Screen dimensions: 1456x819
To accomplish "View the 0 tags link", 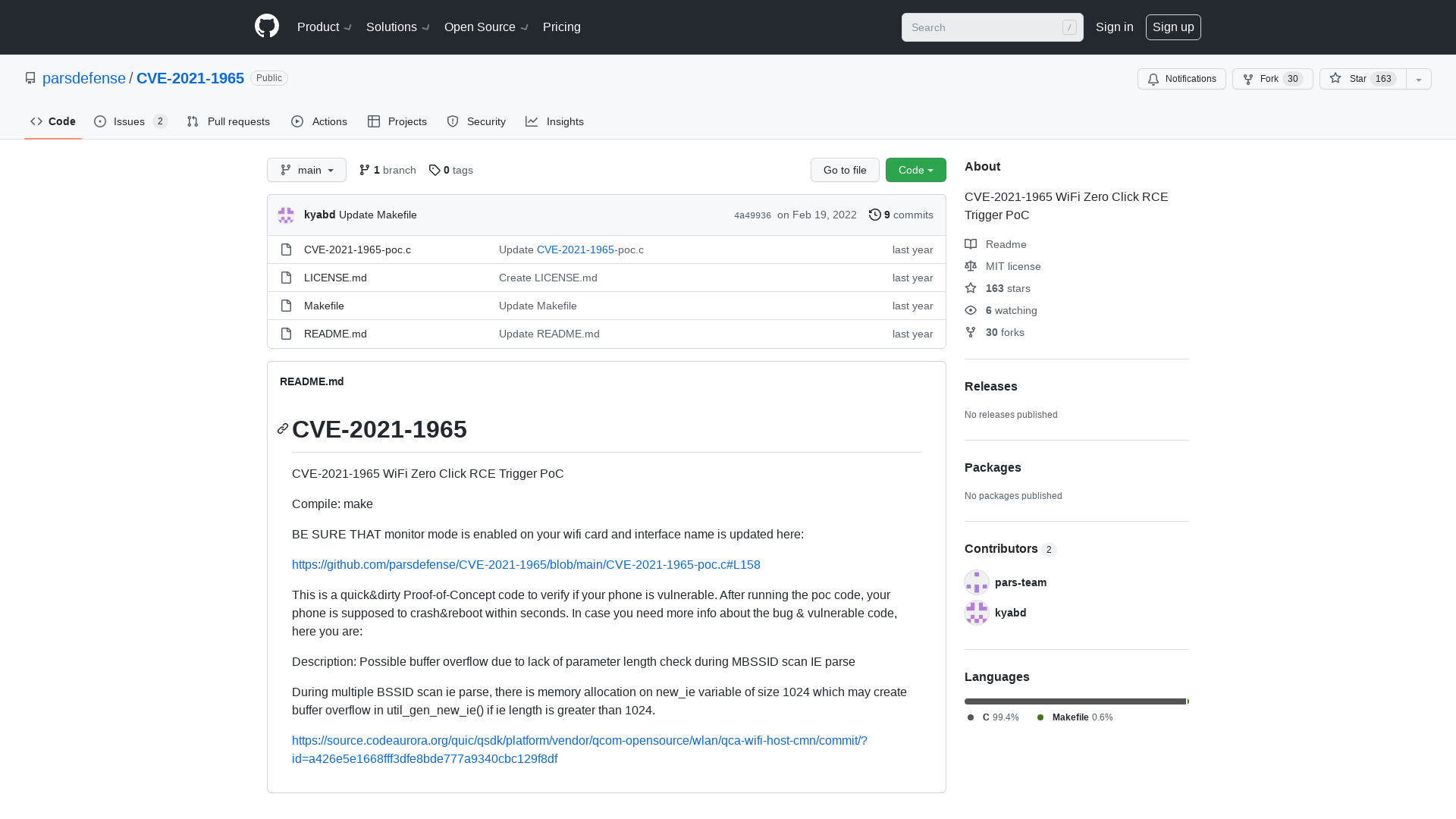I will coord(450,170).
